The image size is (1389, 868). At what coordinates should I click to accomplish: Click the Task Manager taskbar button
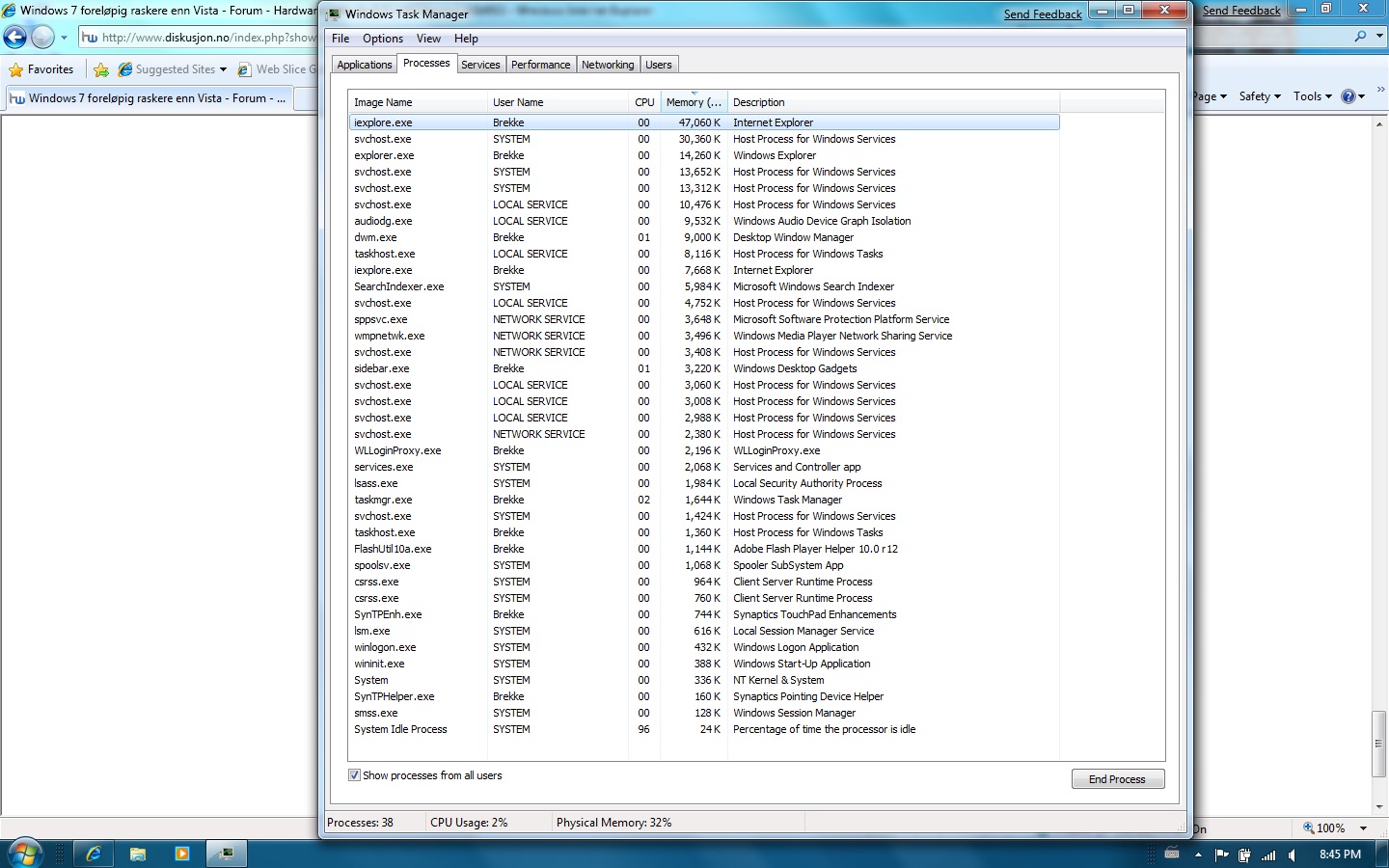227,854
